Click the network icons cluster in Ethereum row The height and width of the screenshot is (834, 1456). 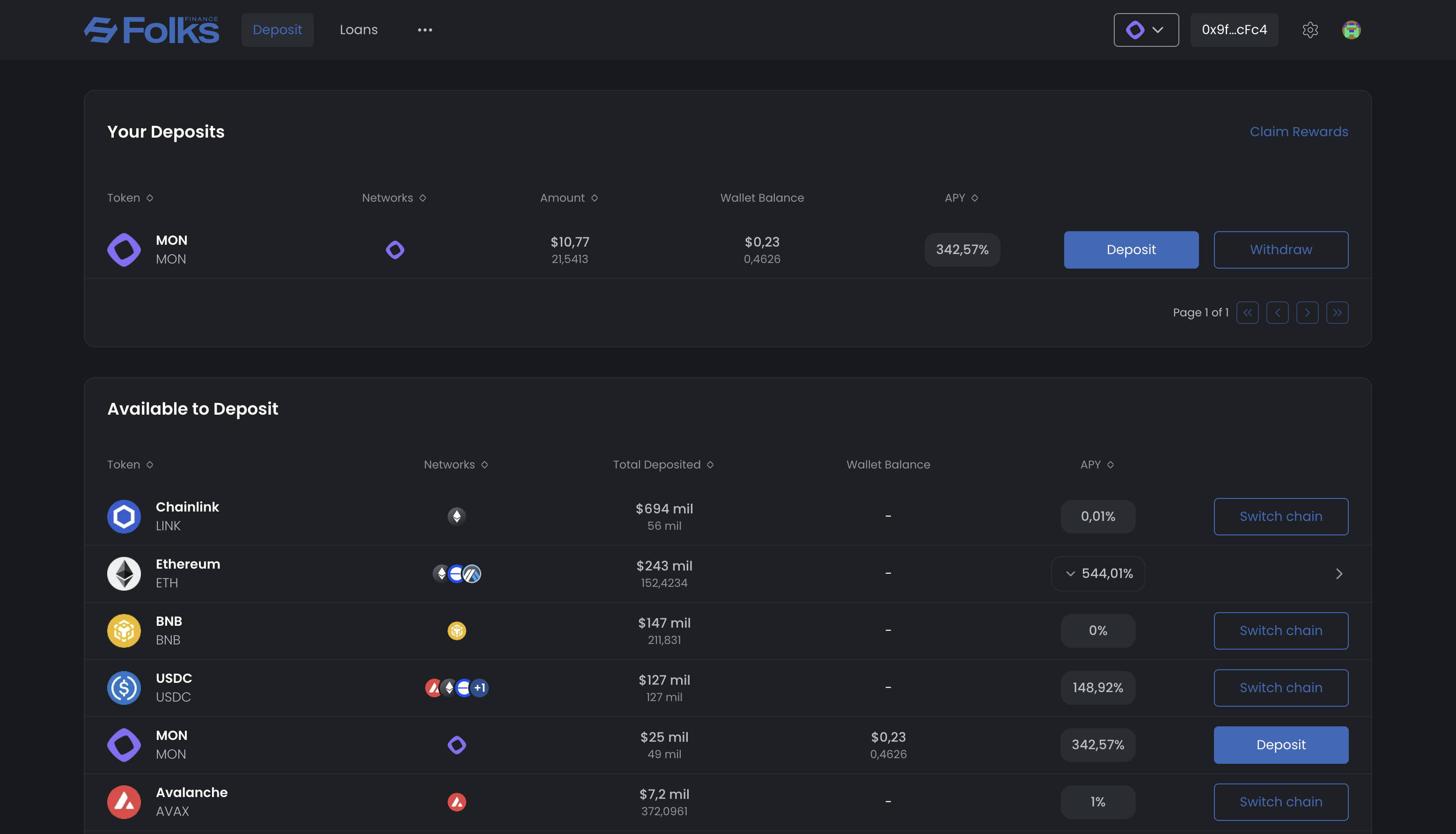click(x=456, y=573)
